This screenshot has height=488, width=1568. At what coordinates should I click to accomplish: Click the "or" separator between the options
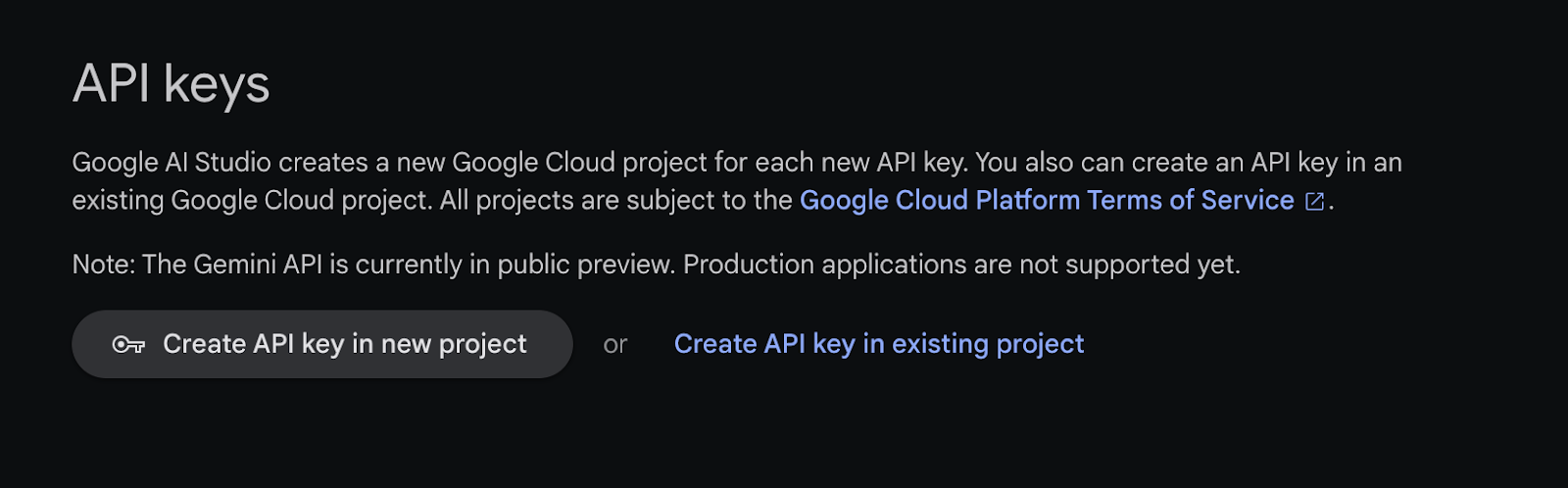(x=614, y=345)
